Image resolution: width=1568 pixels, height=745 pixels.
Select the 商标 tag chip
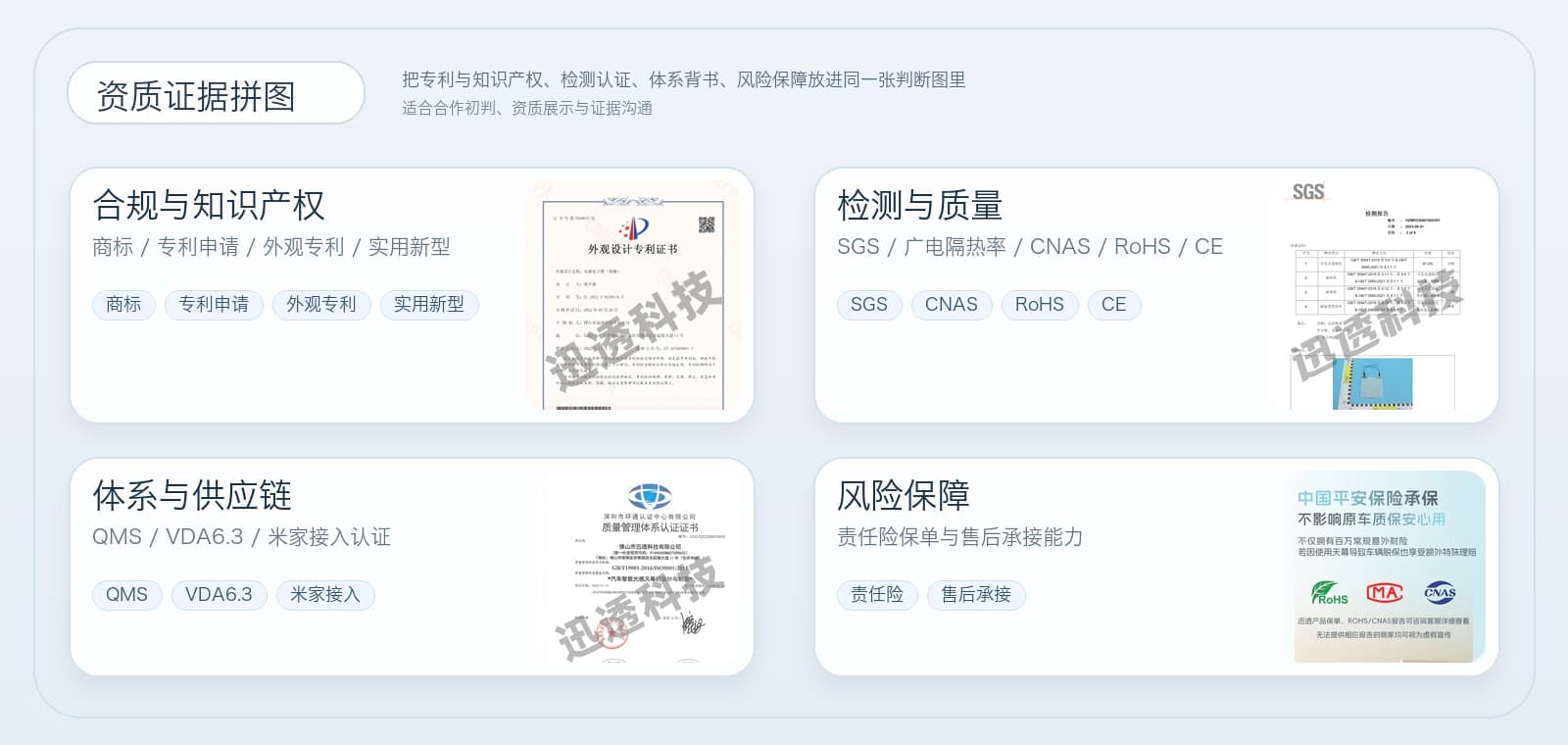click(x=123, y=305)
